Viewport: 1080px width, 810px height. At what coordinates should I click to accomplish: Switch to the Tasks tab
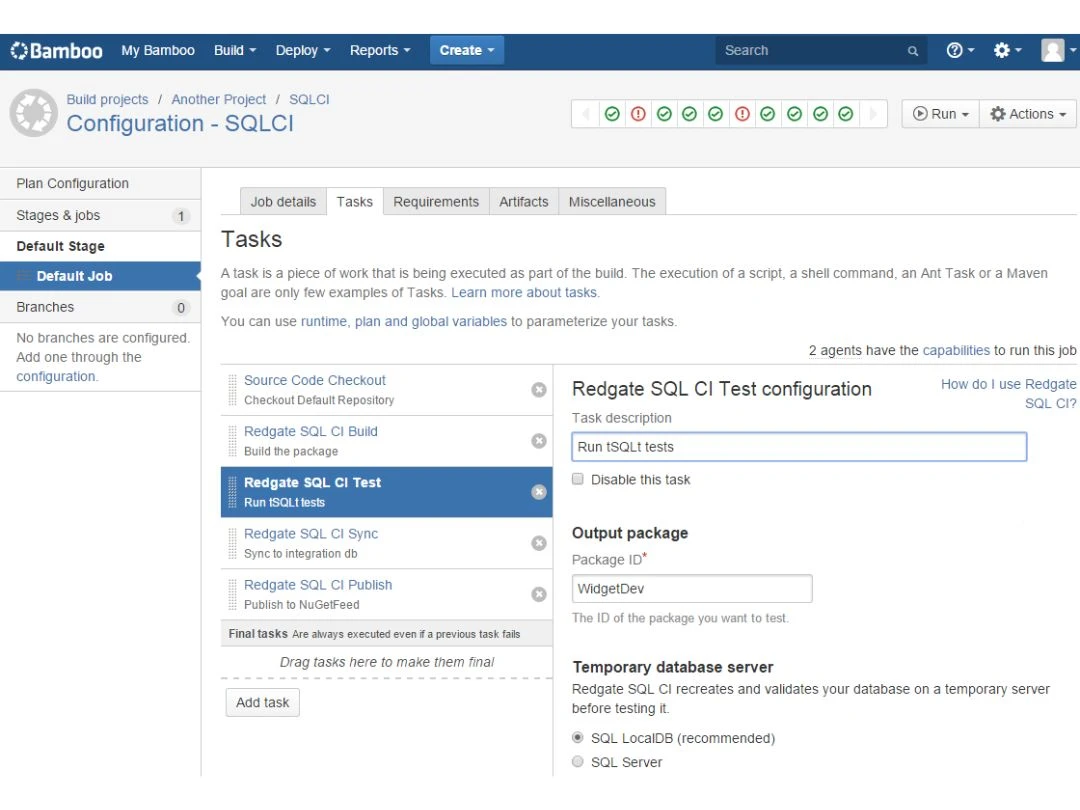point(355,202)
